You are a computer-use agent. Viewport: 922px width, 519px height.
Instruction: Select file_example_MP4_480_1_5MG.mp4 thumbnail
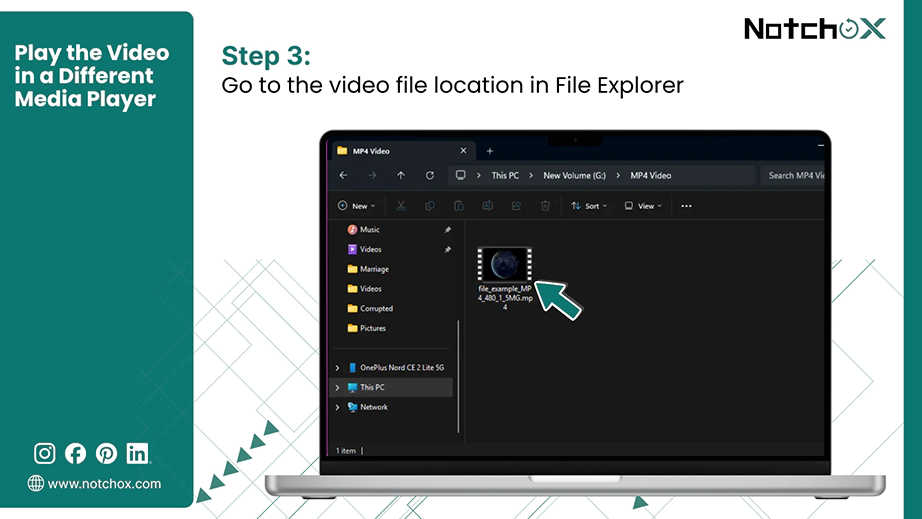505,264
